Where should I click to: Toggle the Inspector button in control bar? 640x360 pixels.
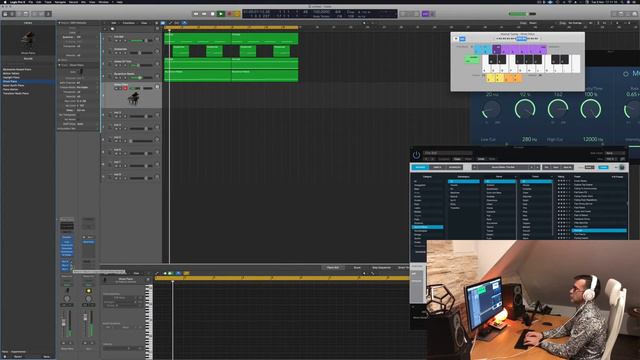(x=12, y=14)
